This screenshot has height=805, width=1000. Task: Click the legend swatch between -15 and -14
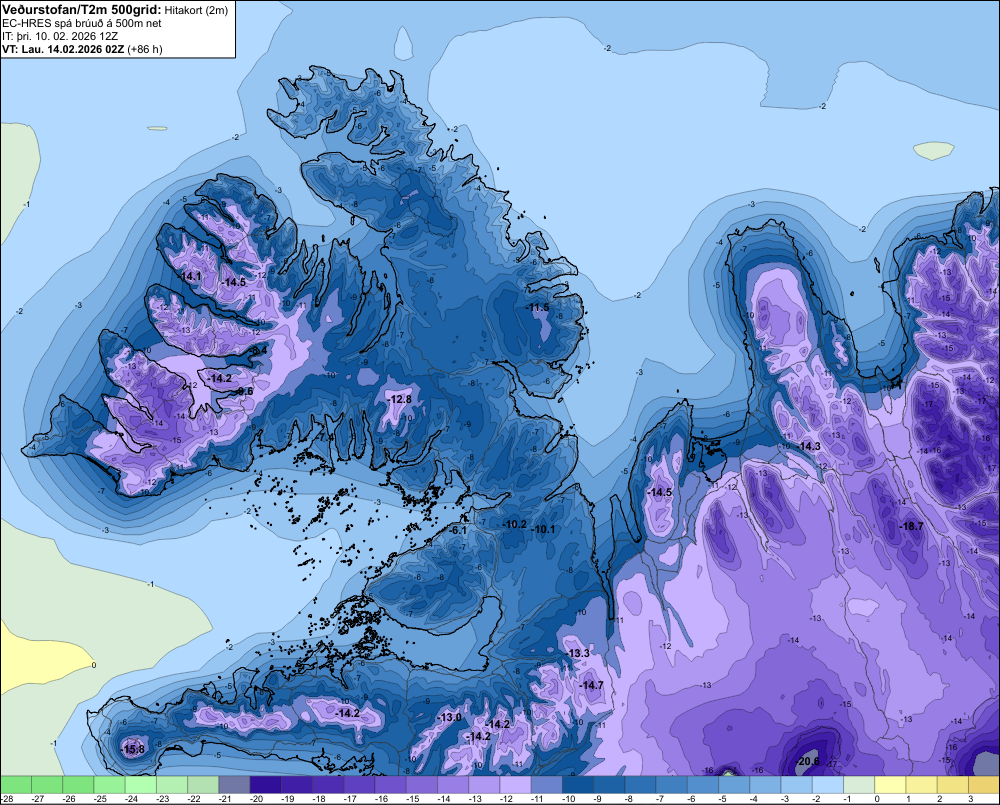422,784
